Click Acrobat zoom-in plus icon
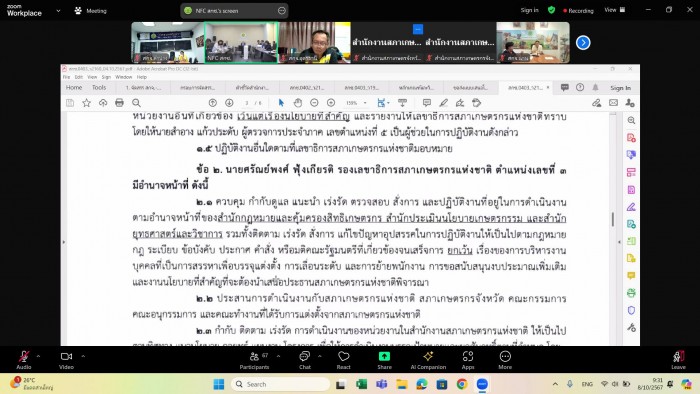The image size is (700, 394). pos(331,103)
